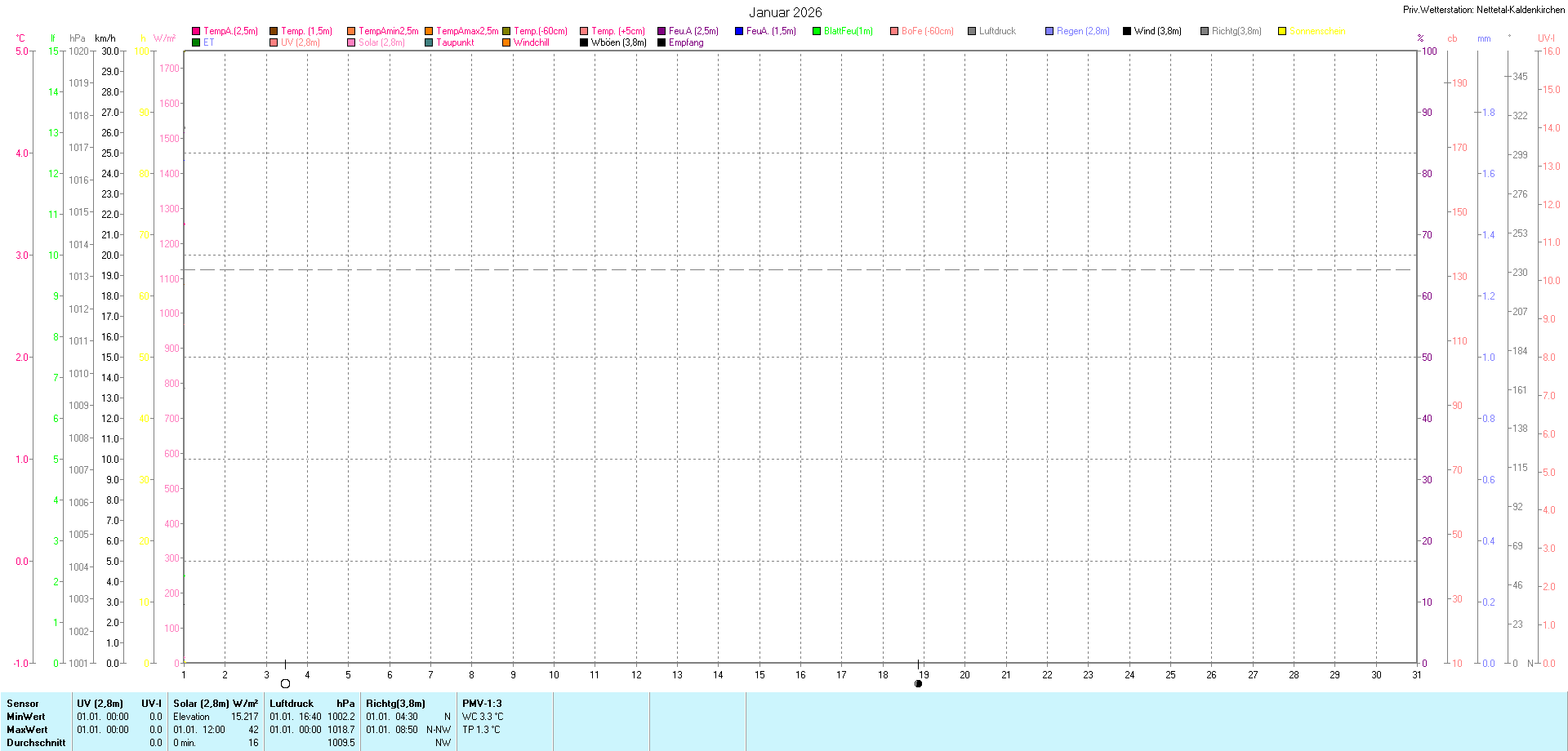Click the Richtg(3,8m) table column header
Image resolution: width=1568 pixels, height=751 pixels.
pyautogui.click(x=395, y=704)
